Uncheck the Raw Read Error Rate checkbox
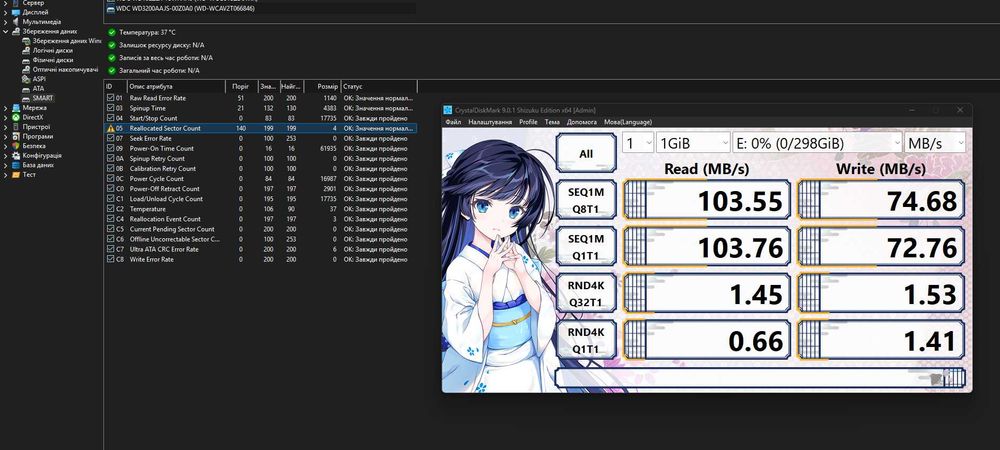Viewport: 1000px width, 450px height. coord(110,98)
